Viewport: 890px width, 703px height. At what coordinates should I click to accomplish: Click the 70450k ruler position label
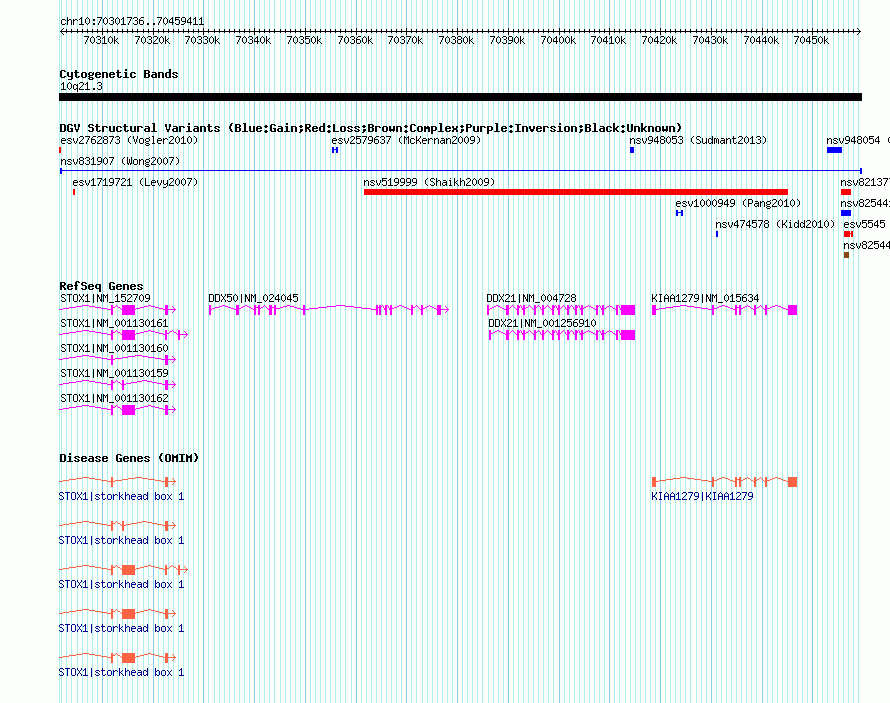811,40
